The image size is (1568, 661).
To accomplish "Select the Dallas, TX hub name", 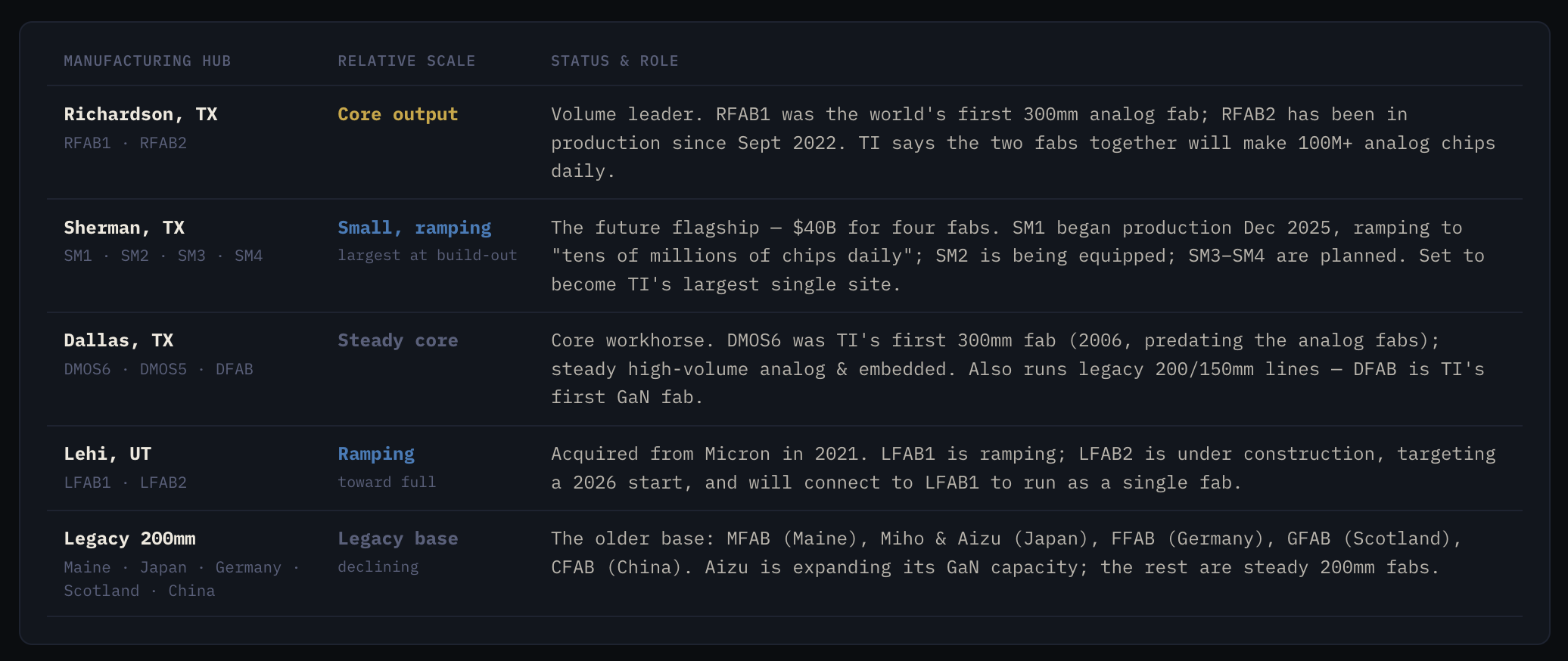I will click(119, 340).
